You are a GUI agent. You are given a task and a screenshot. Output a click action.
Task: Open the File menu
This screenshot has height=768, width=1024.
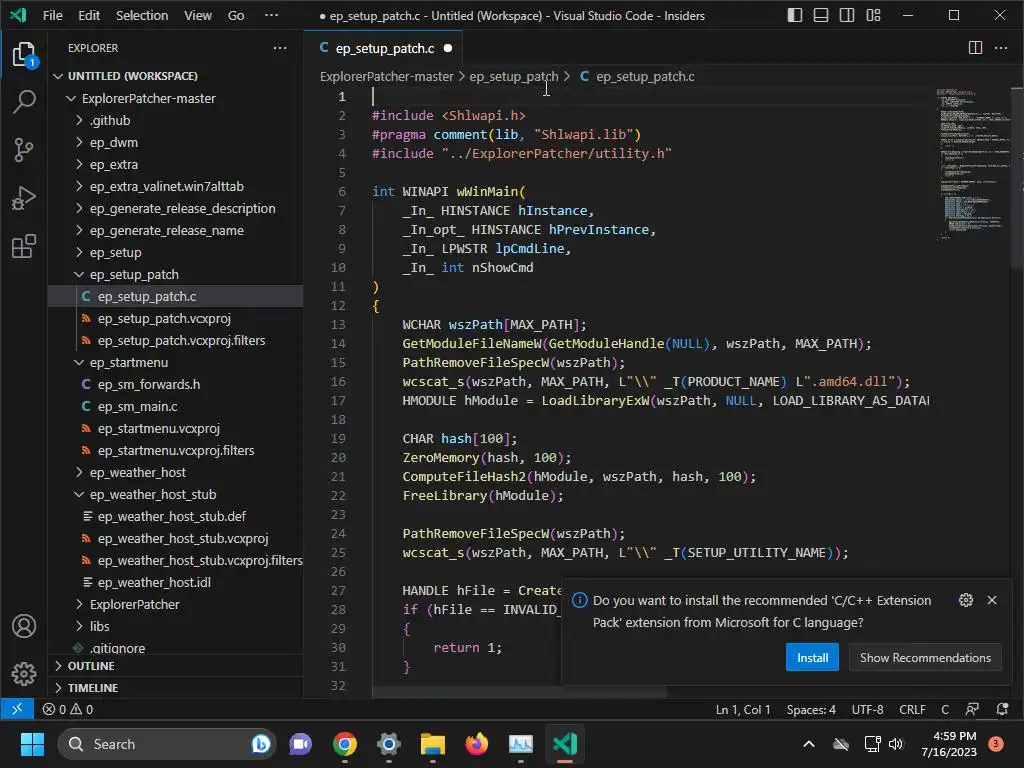(52, 15)
